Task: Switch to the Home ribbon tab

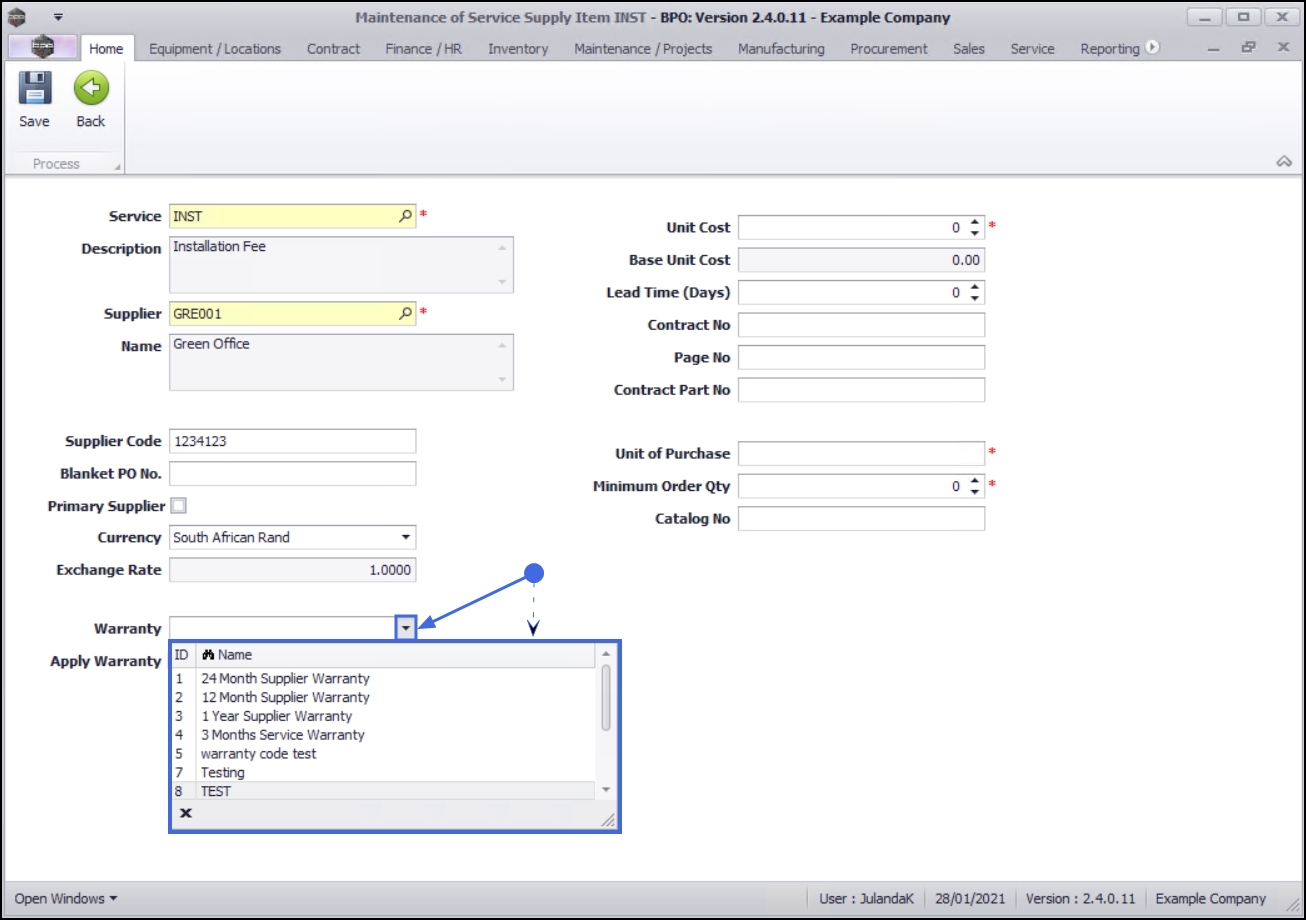Action: click(106, 48)
